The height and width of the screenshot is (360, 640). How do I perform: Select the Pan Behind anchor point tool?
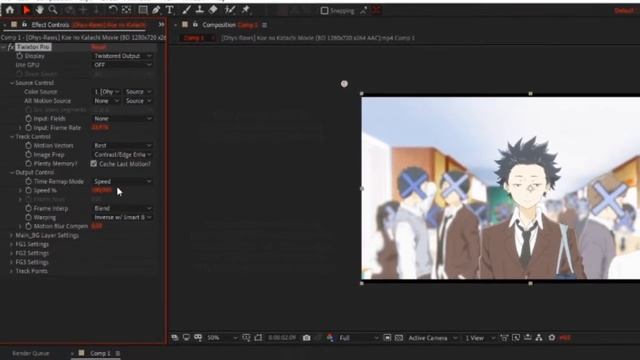[127, 10]
